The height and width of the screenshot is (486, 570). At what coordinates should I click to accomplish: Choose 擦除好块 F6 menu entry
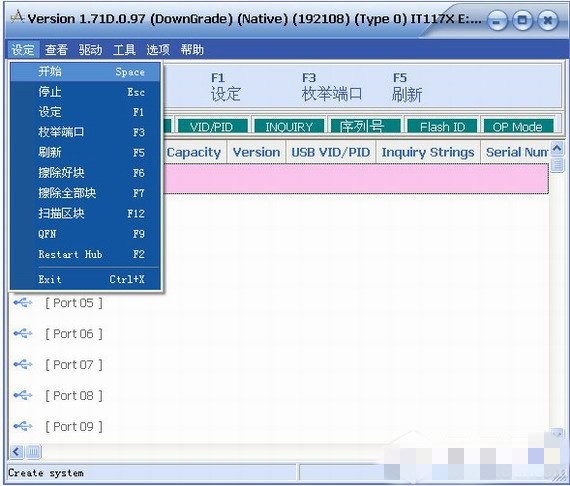tap(85, 173)
